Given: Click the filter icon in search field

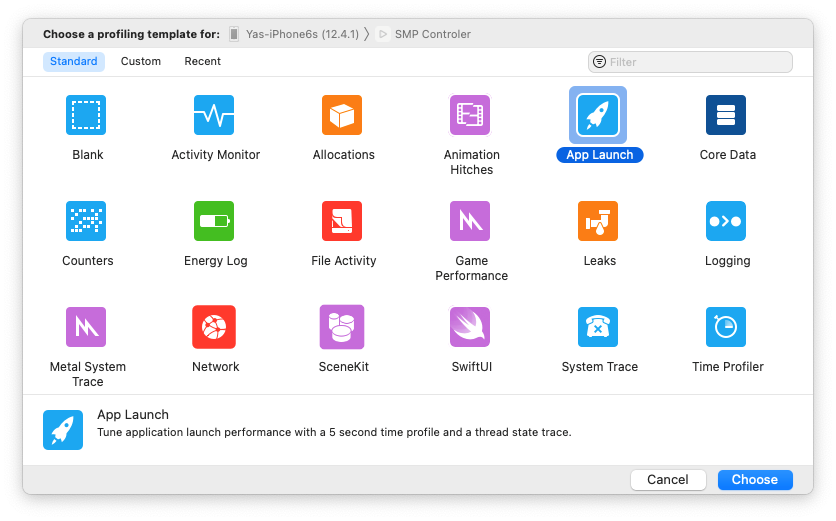Looking at the screenshot, I should (x=599, y=62).
